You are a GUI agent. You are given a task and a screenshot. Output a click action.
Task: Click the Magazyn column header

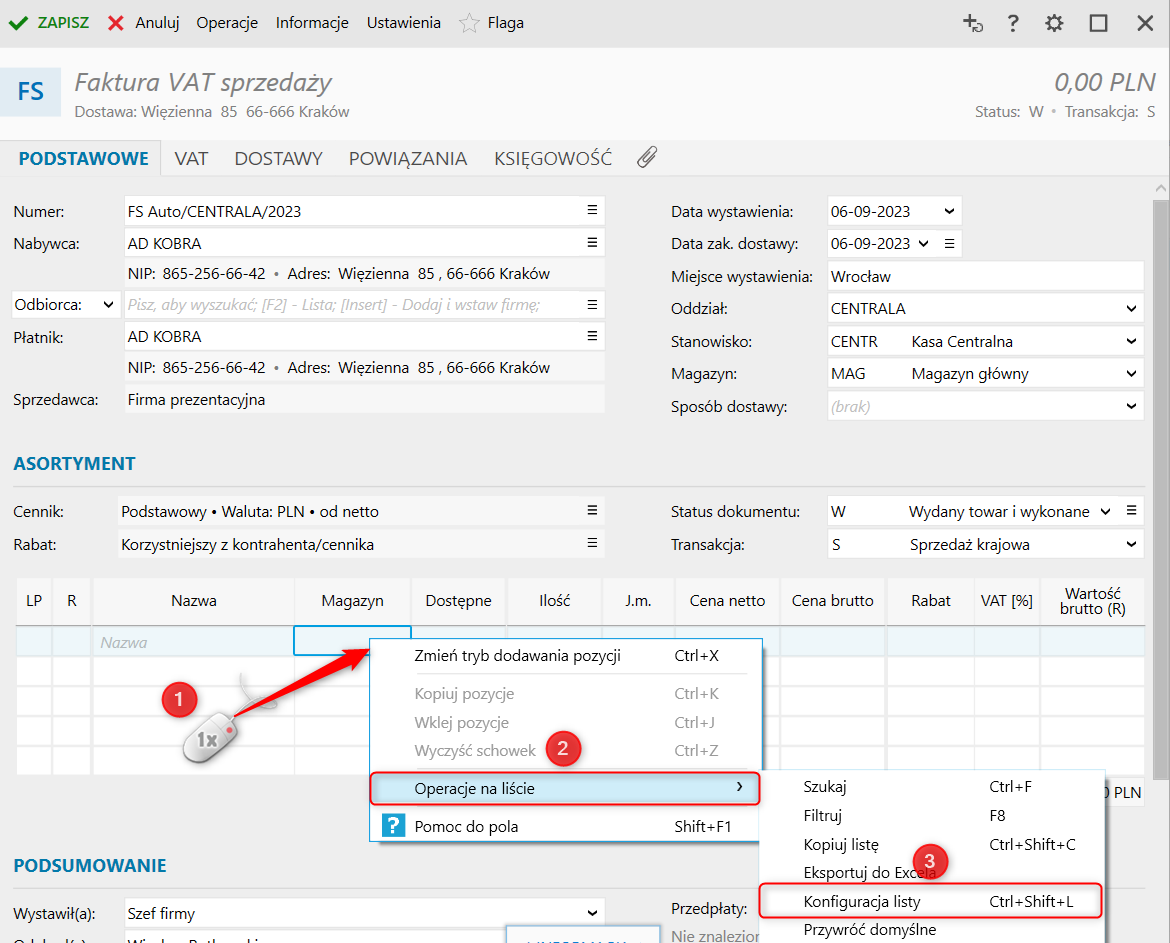click(x=352, y=601)
